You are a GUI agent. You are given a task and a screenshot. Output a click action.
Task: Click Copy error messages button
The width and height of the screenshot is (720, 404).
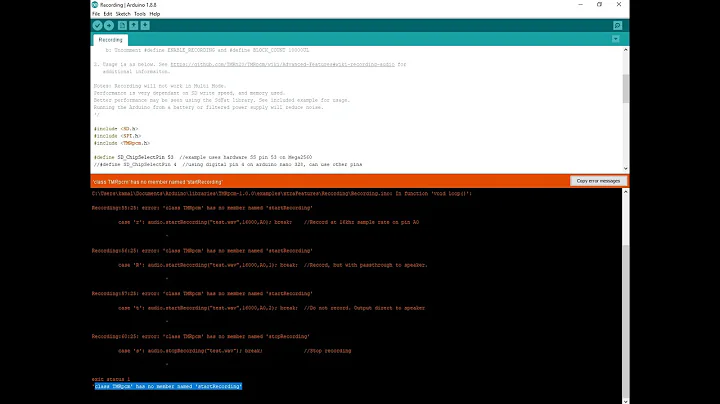point(598,181)
